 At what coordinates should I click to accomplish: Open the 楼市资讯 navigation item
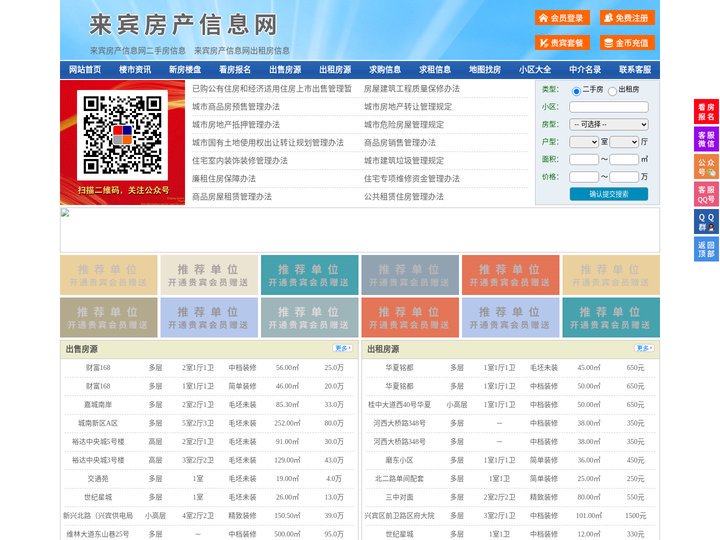[135, 70]
